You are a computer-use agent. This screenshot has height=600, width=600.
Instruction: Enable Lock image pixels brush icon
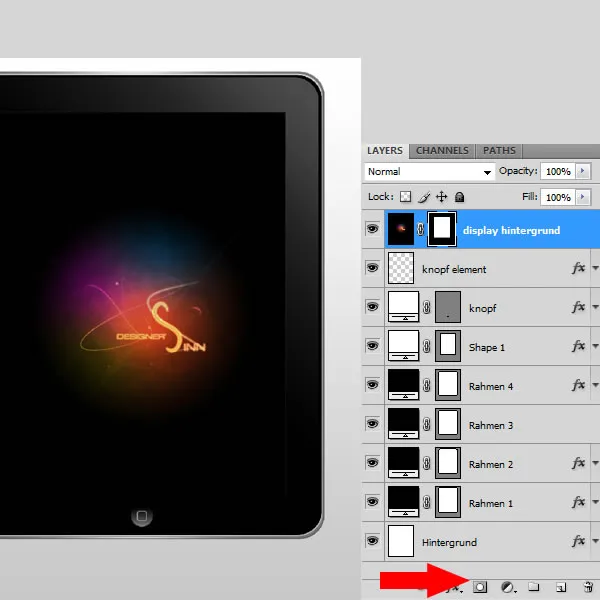[424, 197]
